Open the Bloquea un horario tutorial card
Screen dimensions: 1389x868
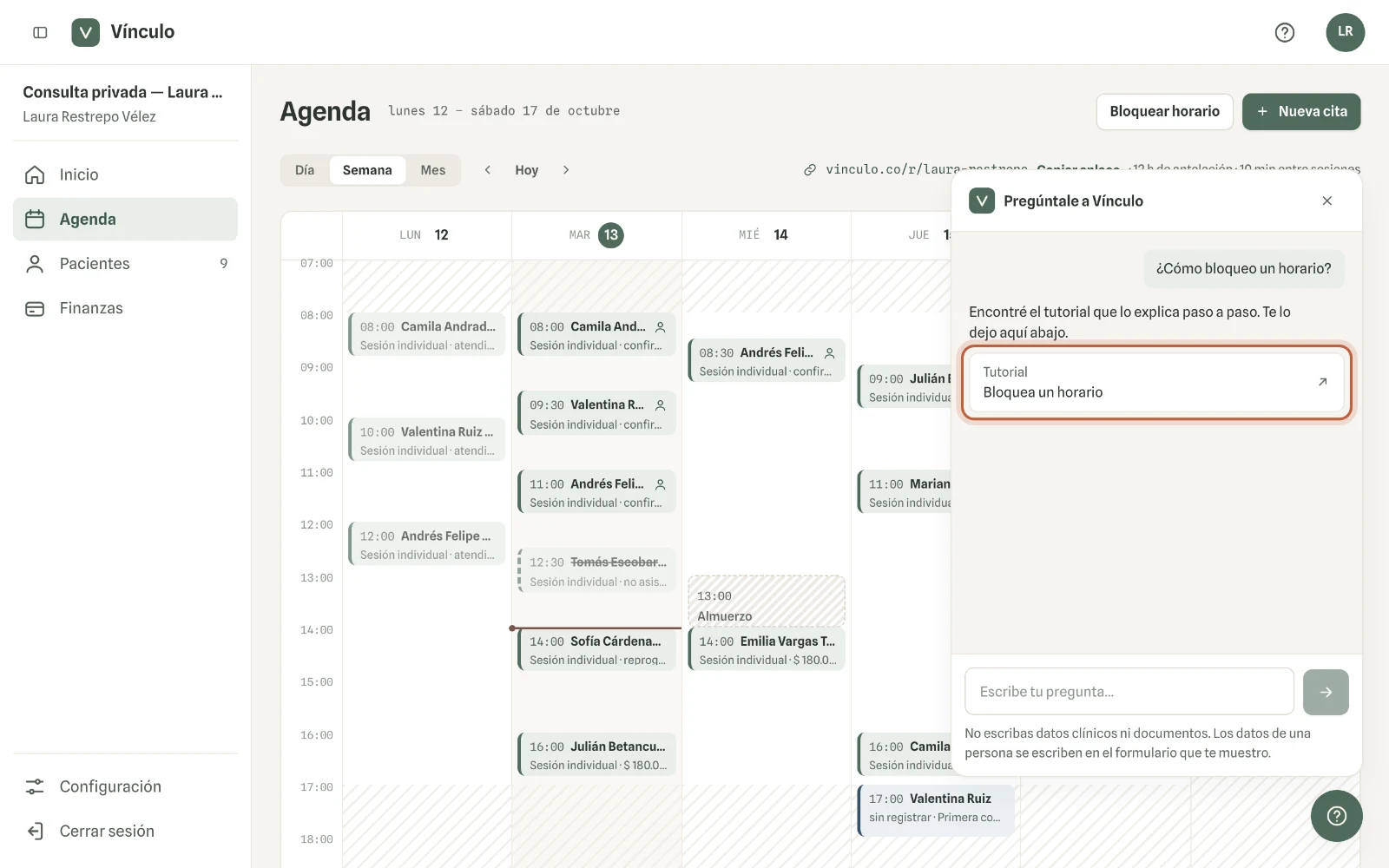pyautogui.click(x=1156, y=382)
